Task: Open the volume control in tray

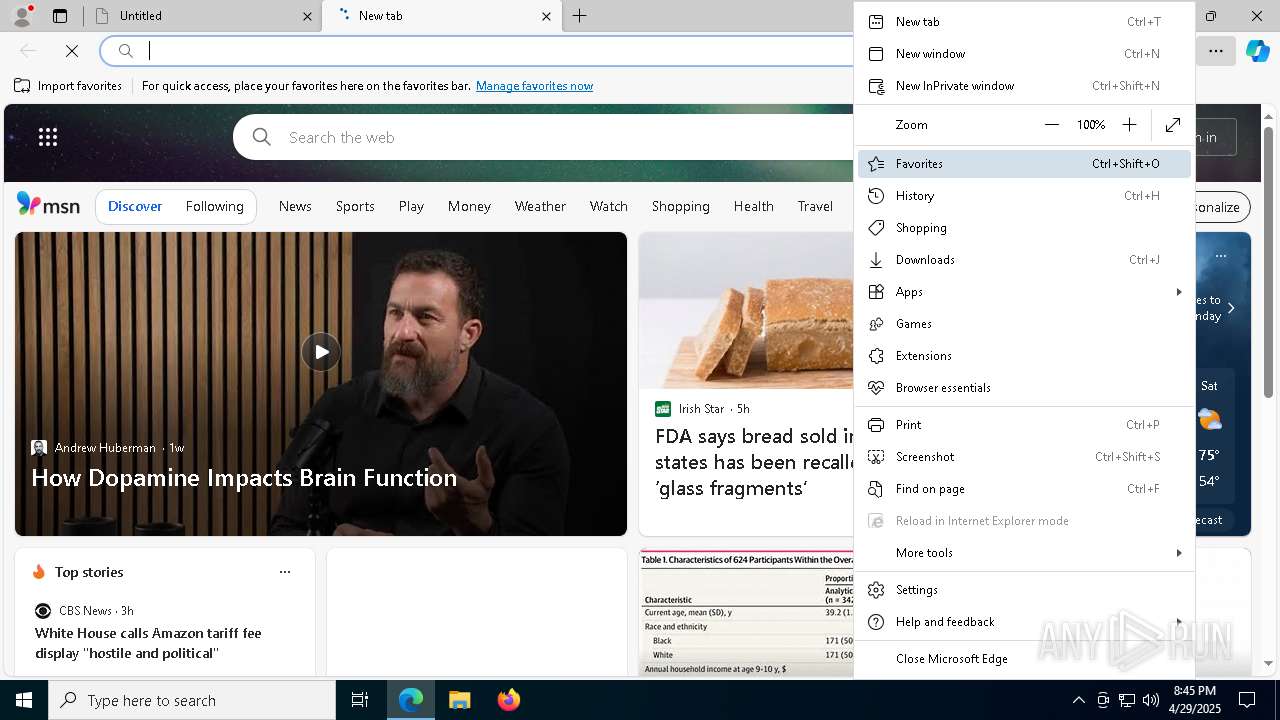Action: tap(1150, 700)
